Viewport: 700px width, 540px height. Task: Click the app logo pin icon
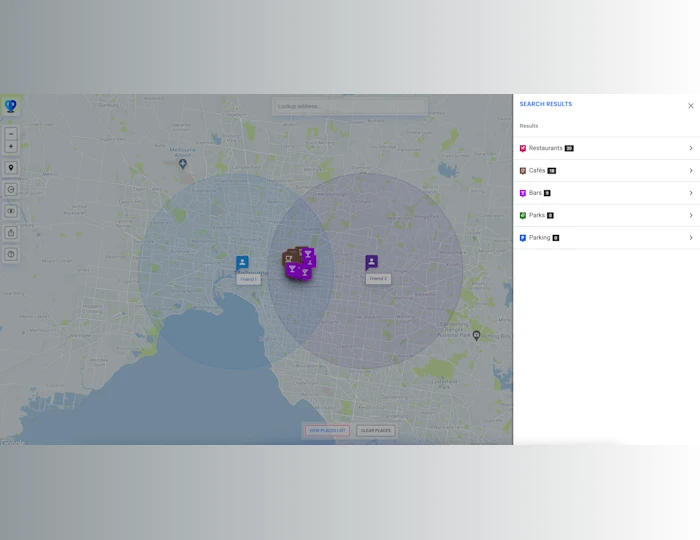point(11,106)
